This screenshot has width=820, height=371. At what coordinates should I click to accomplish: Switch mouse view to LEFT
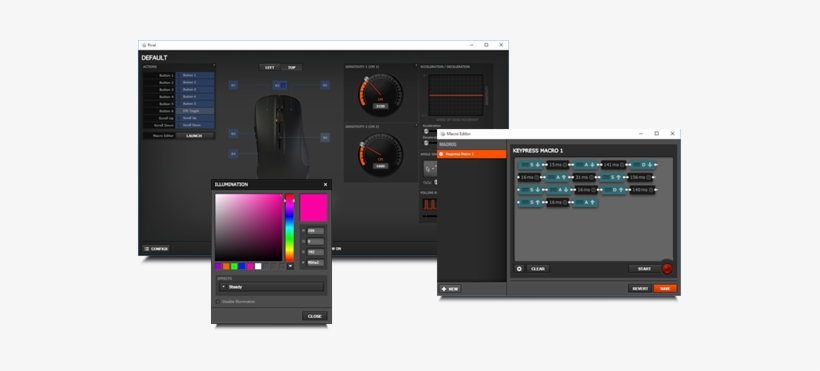[270, 68]
